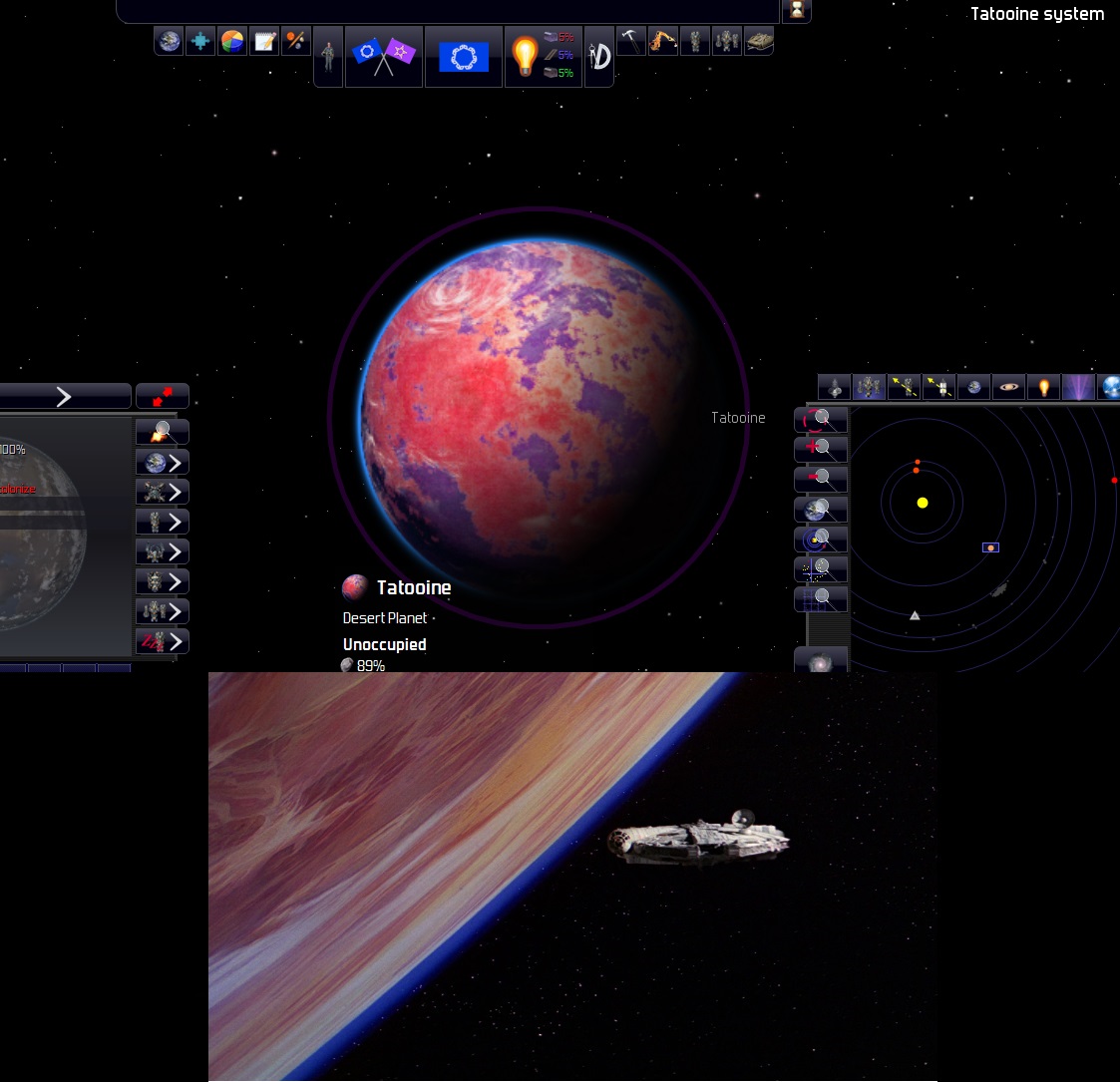Open the pie chart empire summary
Screen dimensions: 1120x1082
coord(232,42)
